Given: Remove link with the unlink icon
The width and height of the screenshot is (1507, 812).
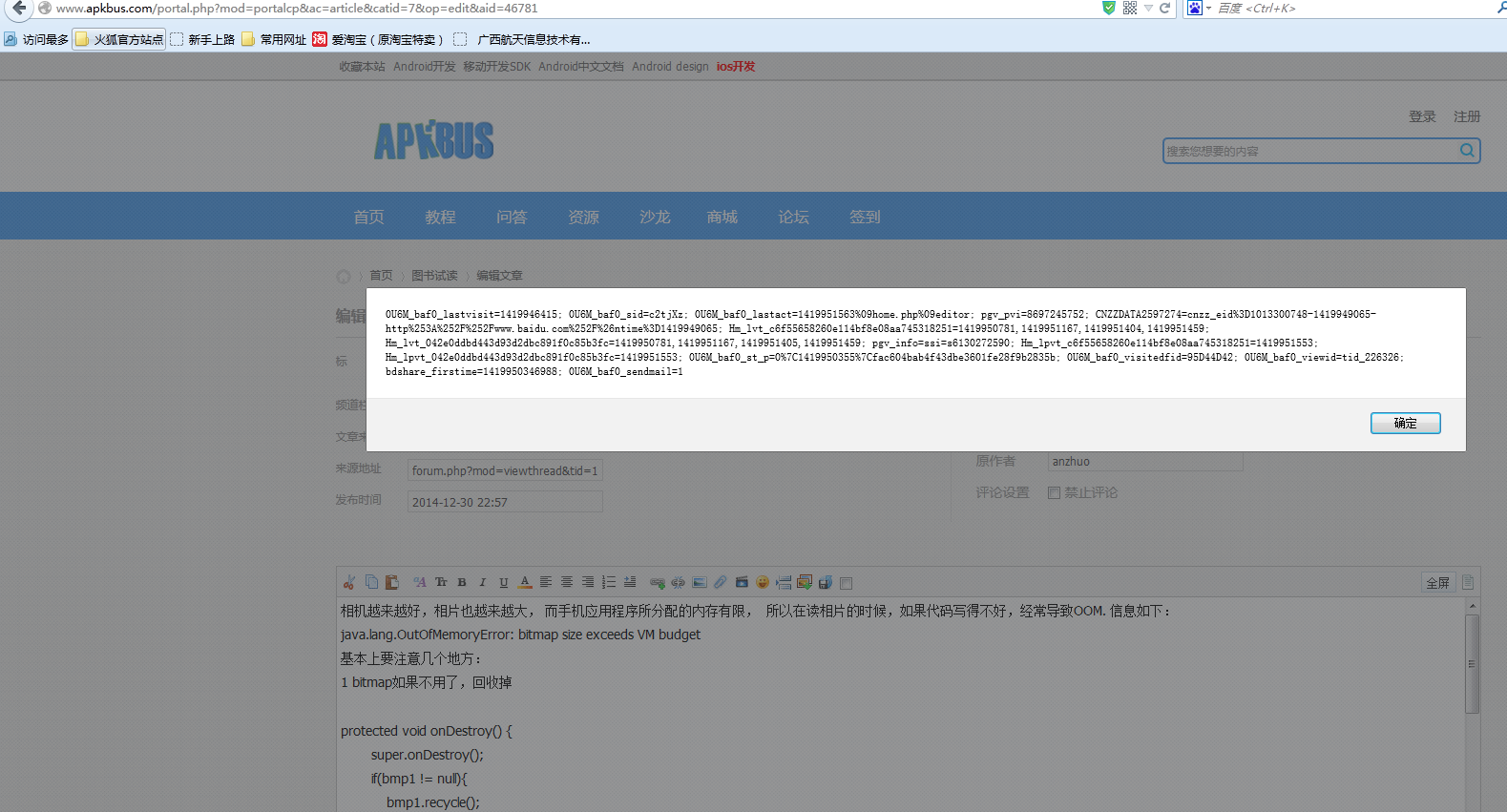Looking at the screenshot, I should point(679,582).
